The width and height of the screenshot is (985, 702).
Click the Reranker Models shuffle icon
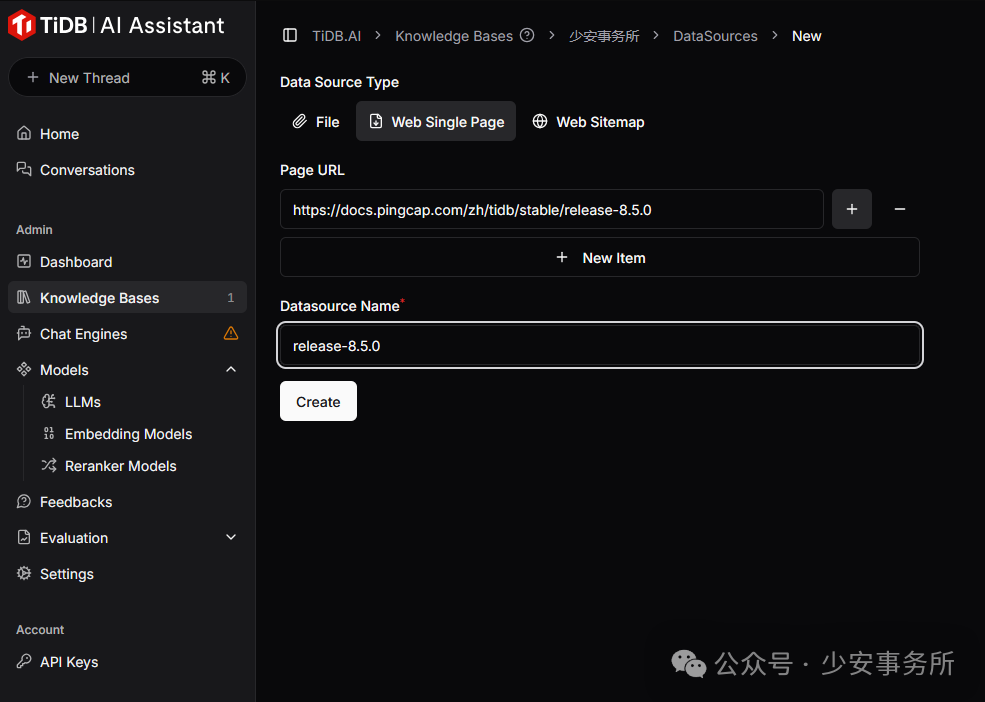(x=49, y=465)
